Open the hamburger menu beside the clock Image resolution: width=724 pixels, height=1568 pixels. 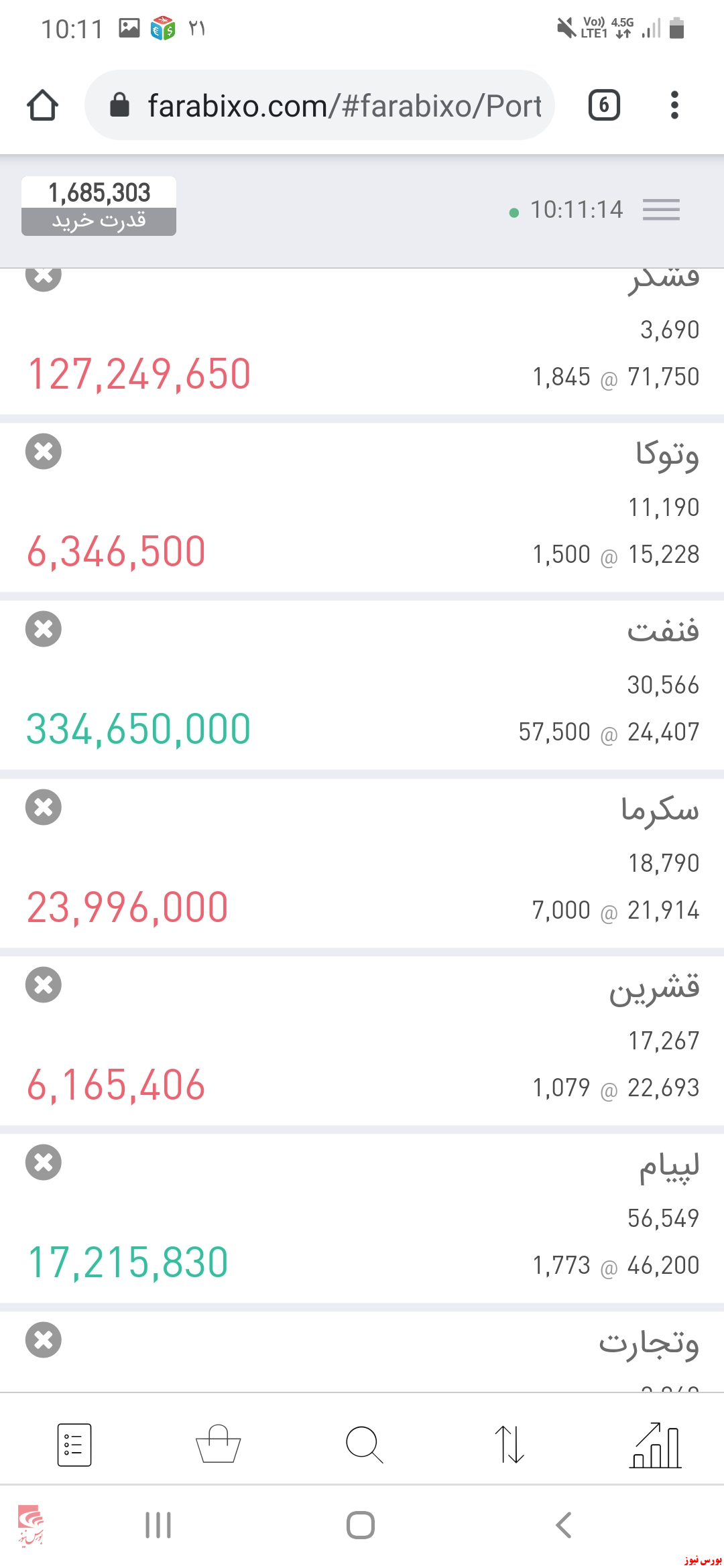coord(661,210)
